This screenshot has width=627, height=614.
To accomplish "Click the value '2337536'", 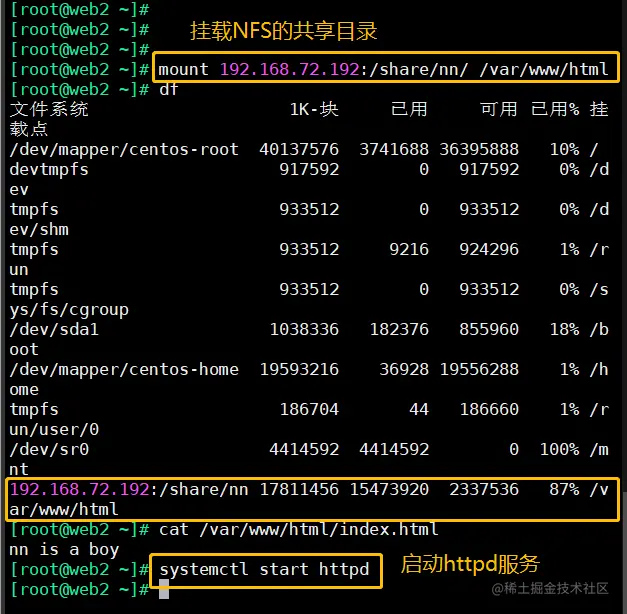I will point(484,490).
